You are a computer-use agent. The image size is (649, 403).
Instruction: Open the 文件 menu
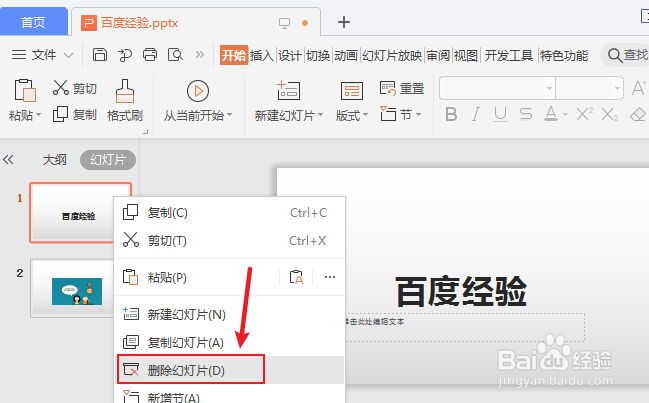43,55
